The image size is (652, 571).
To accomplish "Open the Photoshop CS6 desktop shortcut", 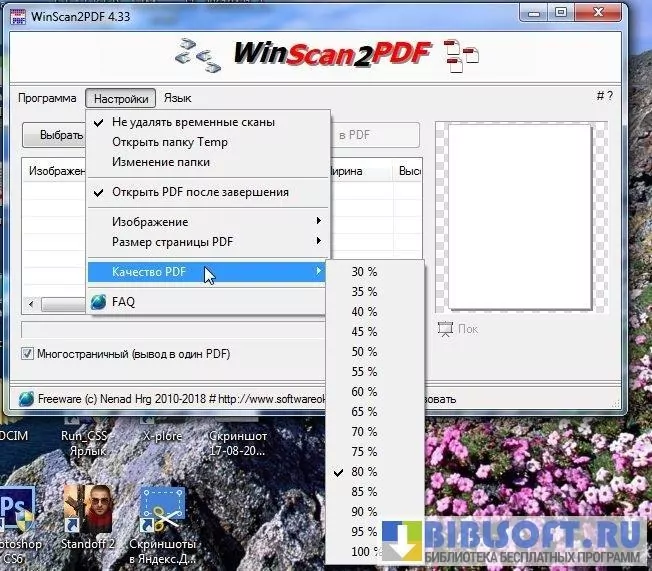I will coord(17,508).
